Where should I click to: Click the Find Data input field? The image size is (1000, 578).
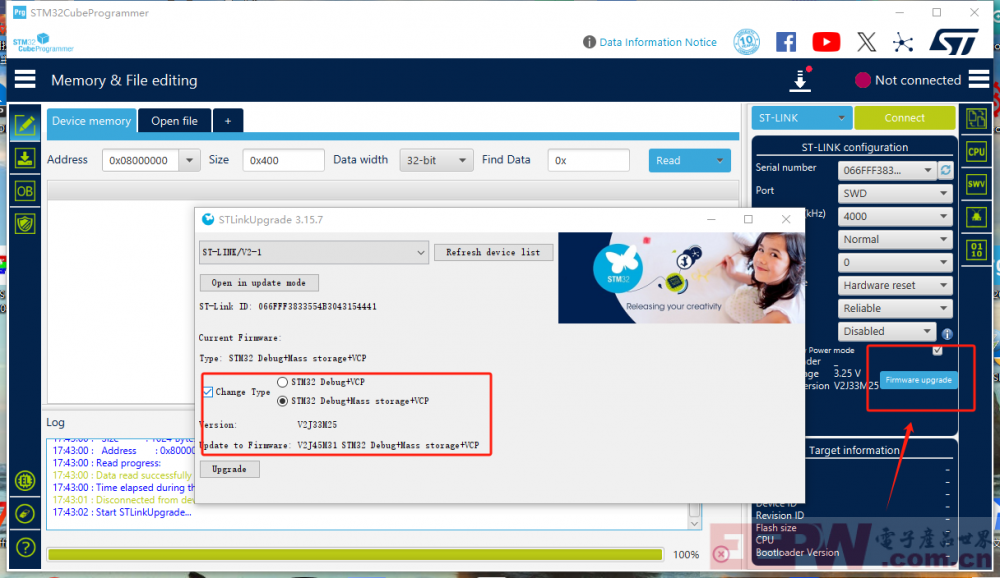(x=588, y=160)
